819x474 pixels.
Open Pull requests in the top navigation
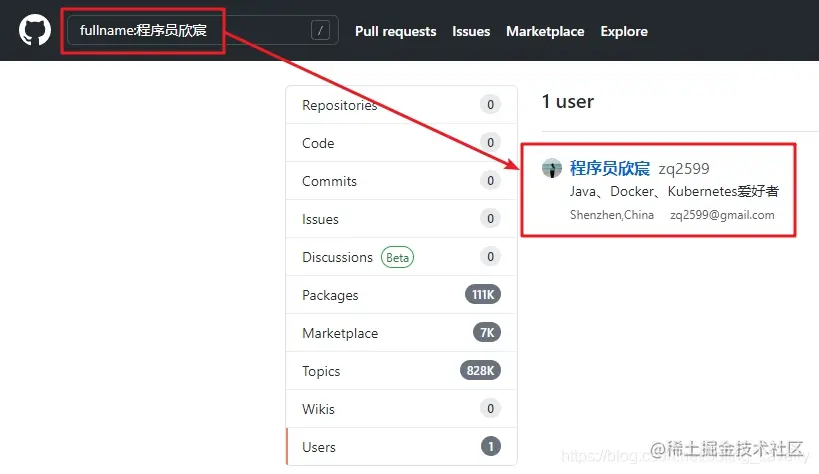[395, 31]
